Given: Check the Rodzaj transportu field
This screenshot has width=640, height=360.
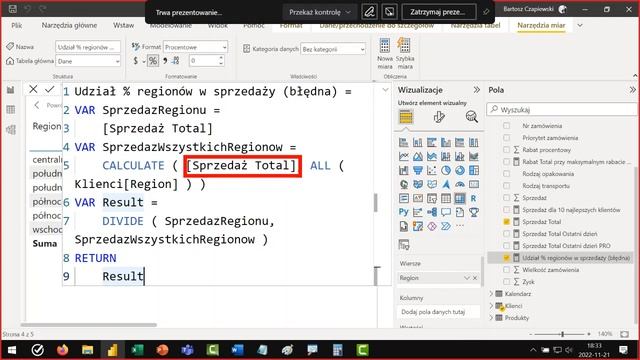Looking at the screenshot, I should click(x=507, y=186).
